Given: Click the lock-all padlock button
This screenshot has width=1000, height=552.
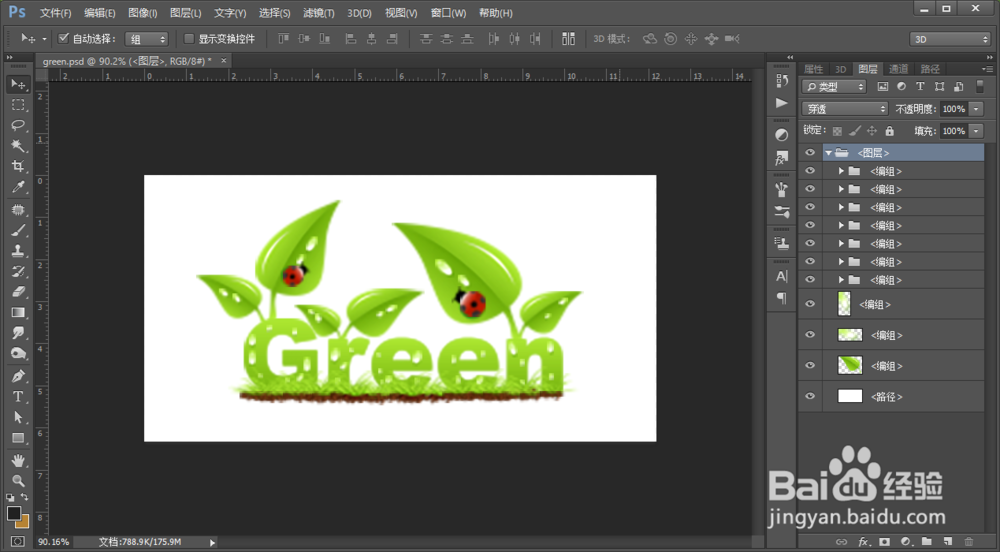Looking at the screenshot, I should pyautogui.click(x=889, y=131).
